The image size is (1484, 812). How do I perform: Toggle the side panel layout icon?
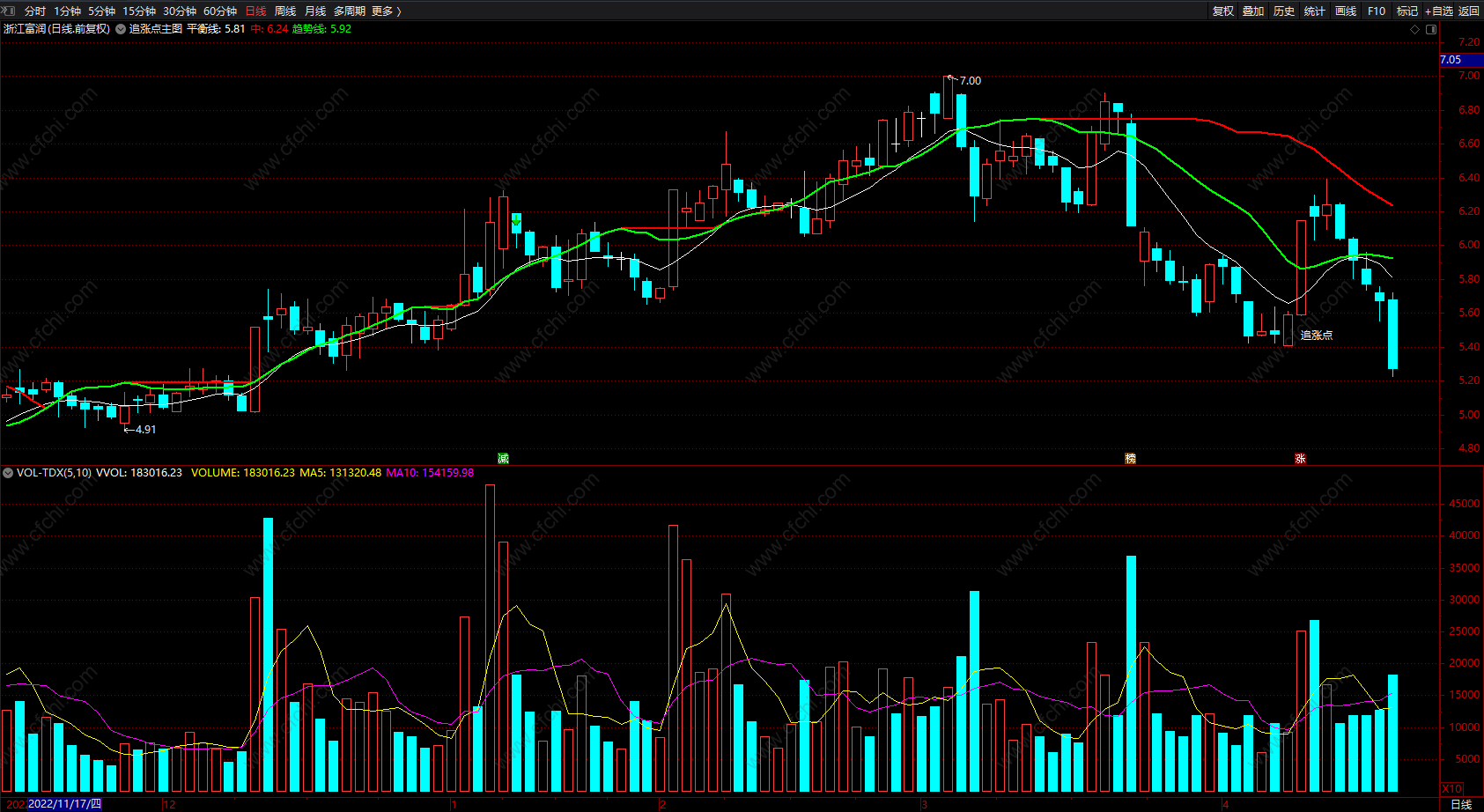[1431, 29]
